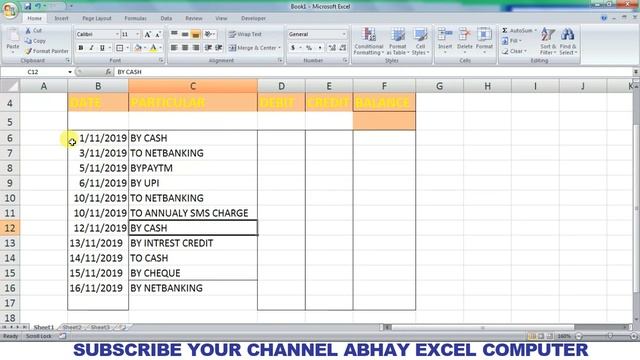Open the General number format dropdown
Screen dimensions: 640x360
(x=344, y=34)
